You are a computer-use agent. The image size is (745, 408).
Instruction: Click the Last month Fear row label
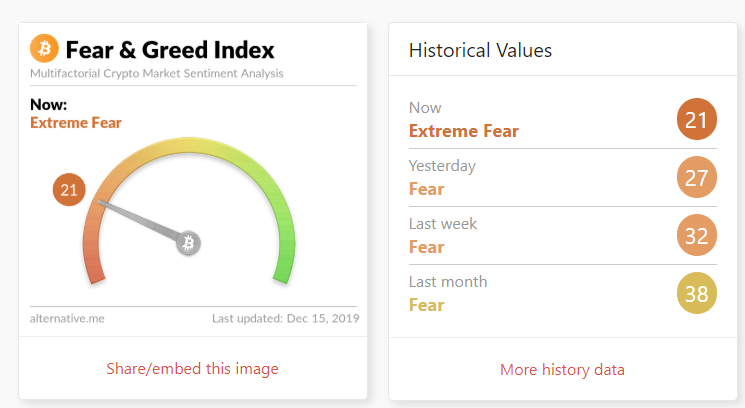426,305
